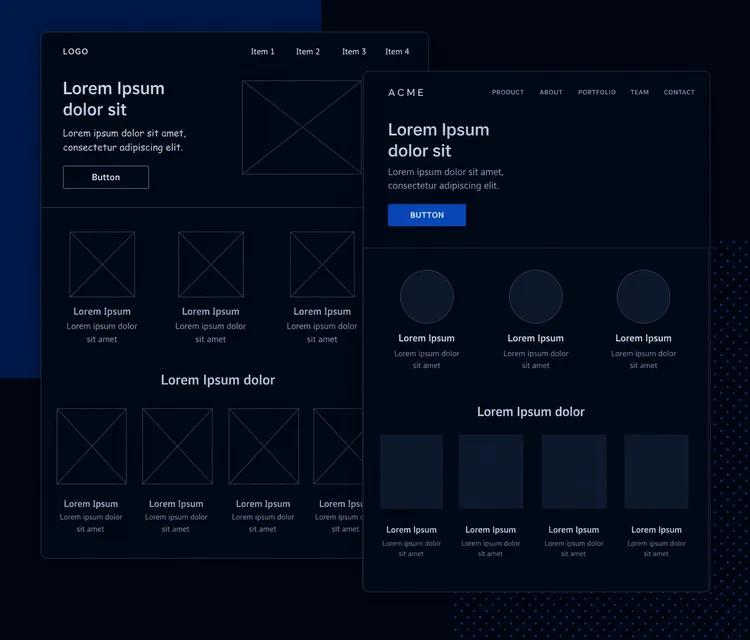Open the TEAM menu item
Image resolution: width=750 pixels, height=640 pixels.
tap(640, 92)
